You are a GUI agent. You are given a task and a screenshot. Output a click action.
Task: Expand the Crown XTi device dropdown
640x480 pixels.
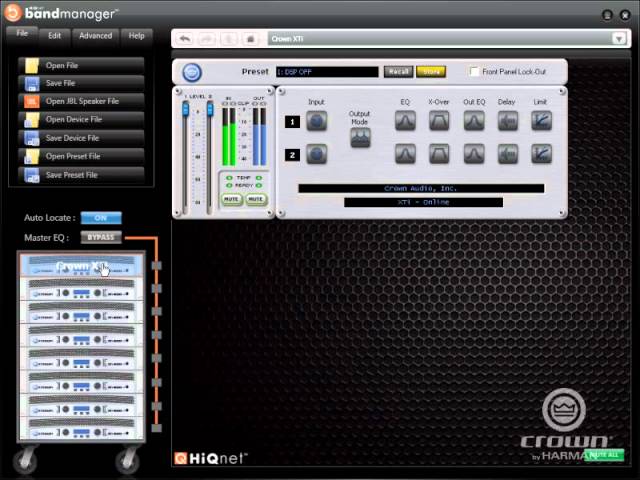coord(618,38)
